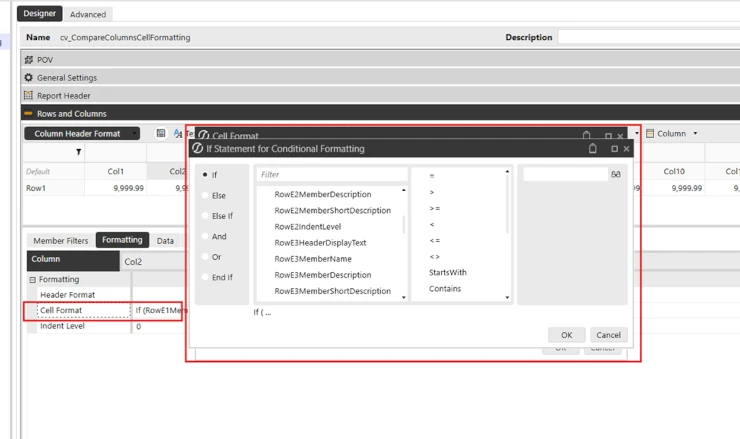The width and height of the screenshot is (740, 439).
Task: Collapse the Formatting property group
Action: pos(33,280)
